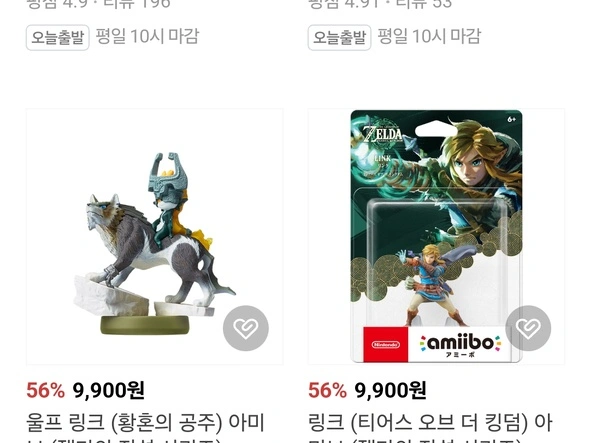Click 오늘출발 badge on left product

58,38
